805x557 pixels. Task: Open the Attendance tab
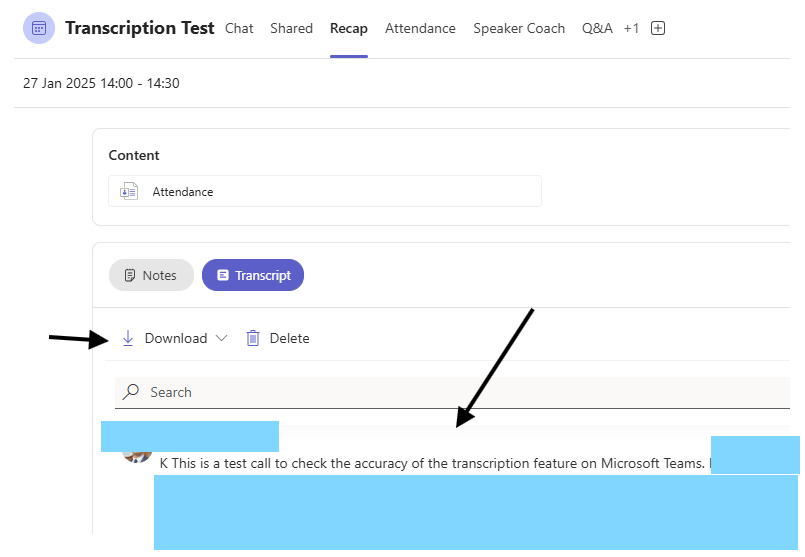tap(420, 28)
